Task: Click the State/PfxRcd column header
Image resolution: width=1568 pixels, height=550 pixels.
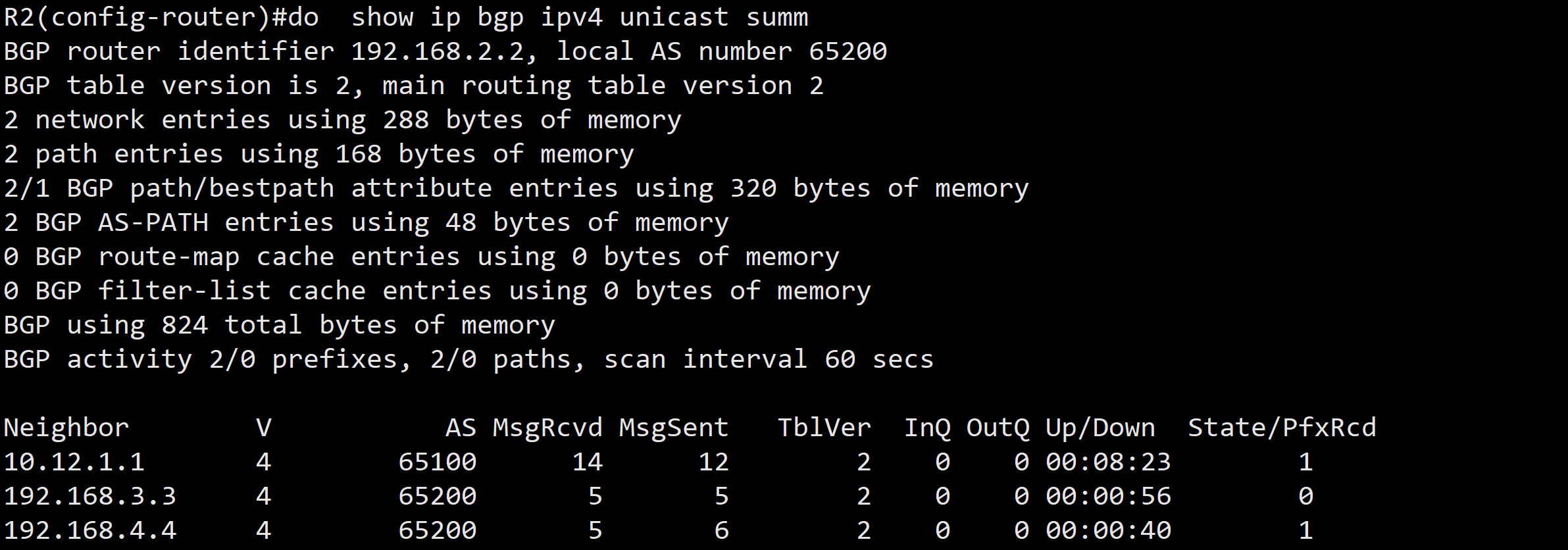Action: pyautogui.click(x=1282, y=428)
